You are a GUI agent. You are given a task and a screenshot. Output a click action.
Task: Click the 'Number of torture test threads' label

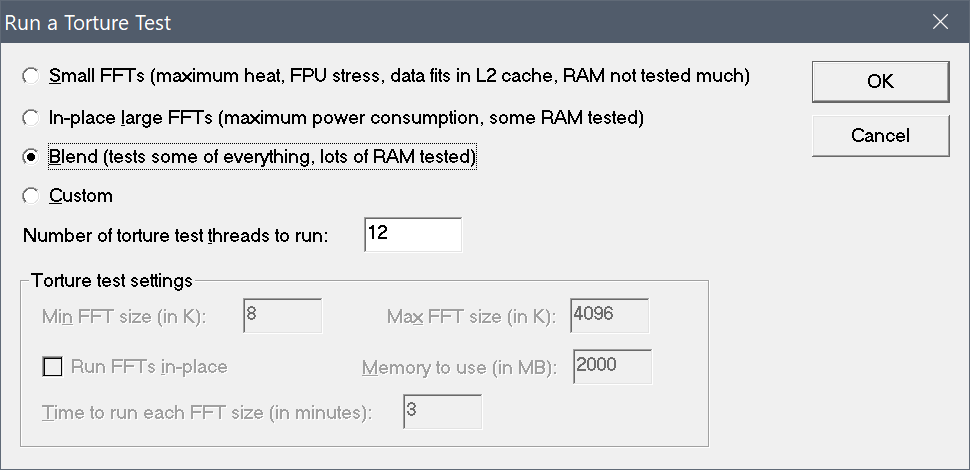click(182, 236)
